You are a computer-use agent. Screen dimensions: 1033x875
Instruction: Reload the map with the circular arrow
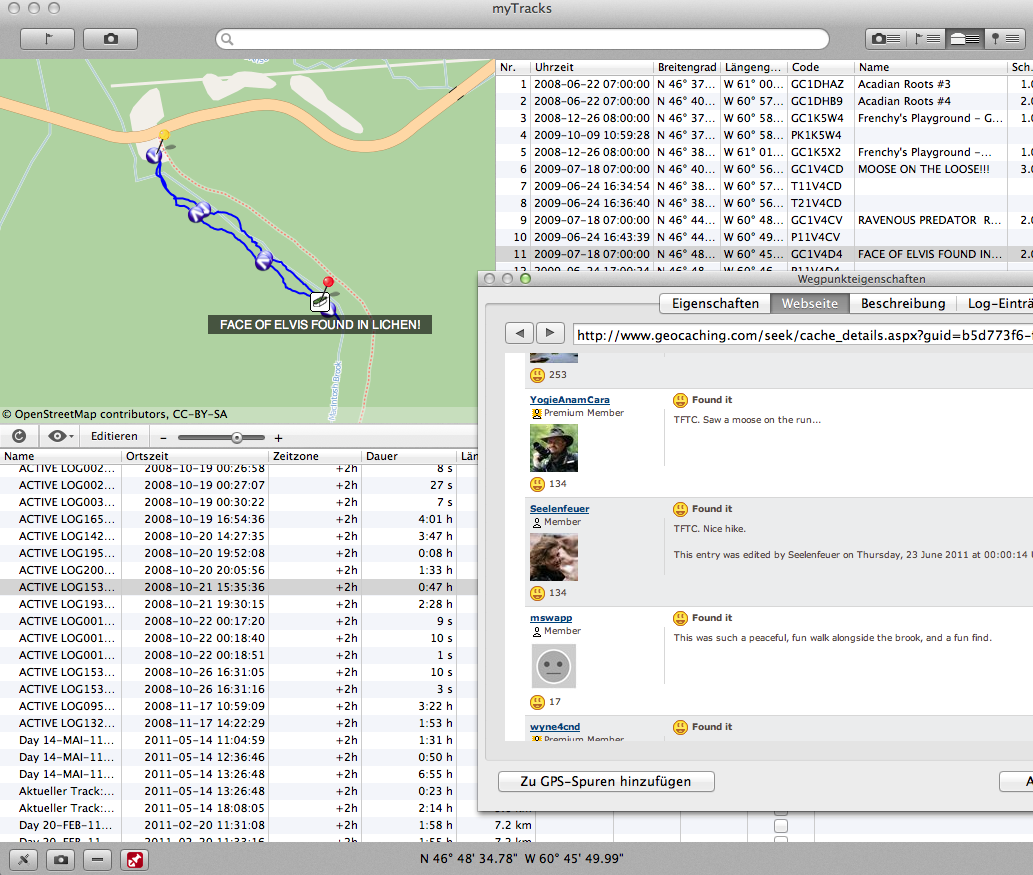click(19, 436)
